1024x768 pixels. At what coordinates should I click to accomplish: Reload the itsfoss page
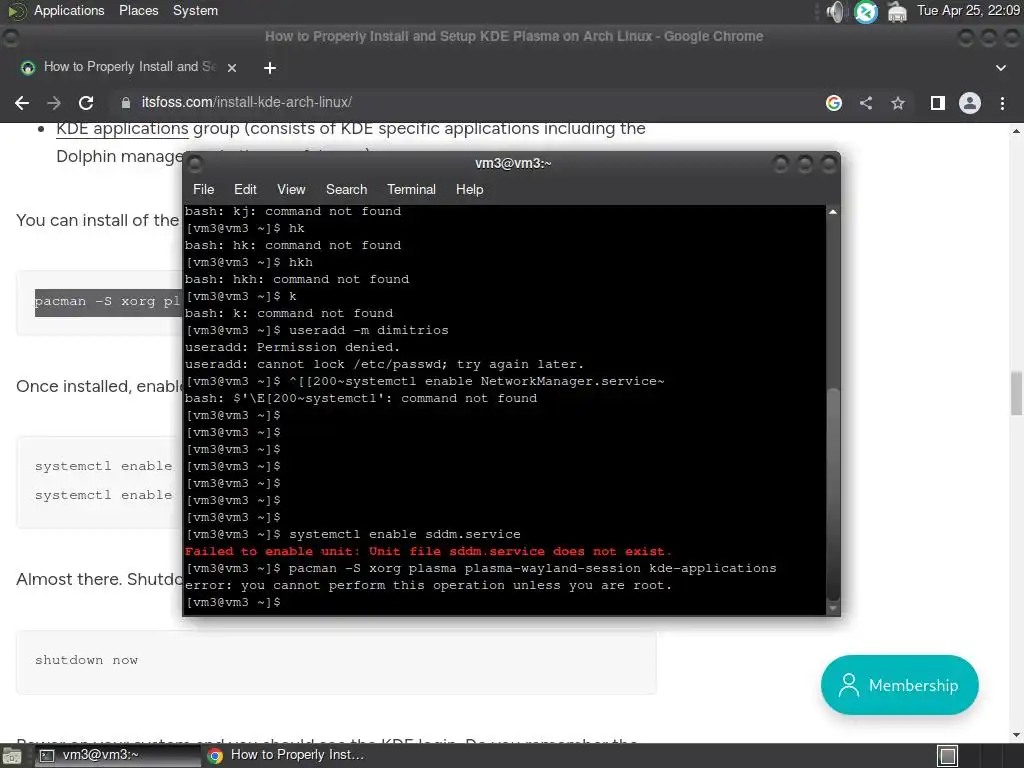coord(86,103)
